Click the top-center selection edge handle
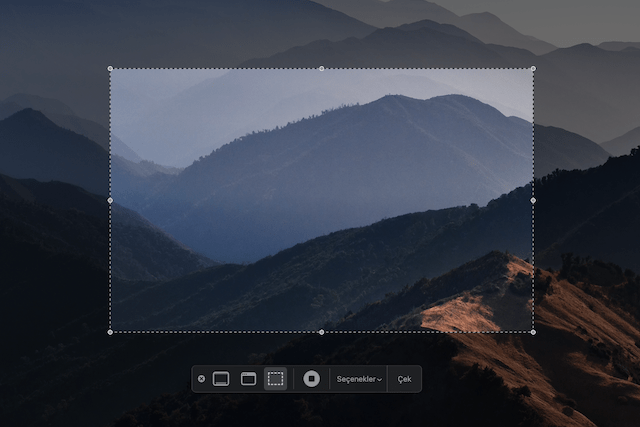The width and height of the screenshot is (640, 427). [x=322, y=69]
